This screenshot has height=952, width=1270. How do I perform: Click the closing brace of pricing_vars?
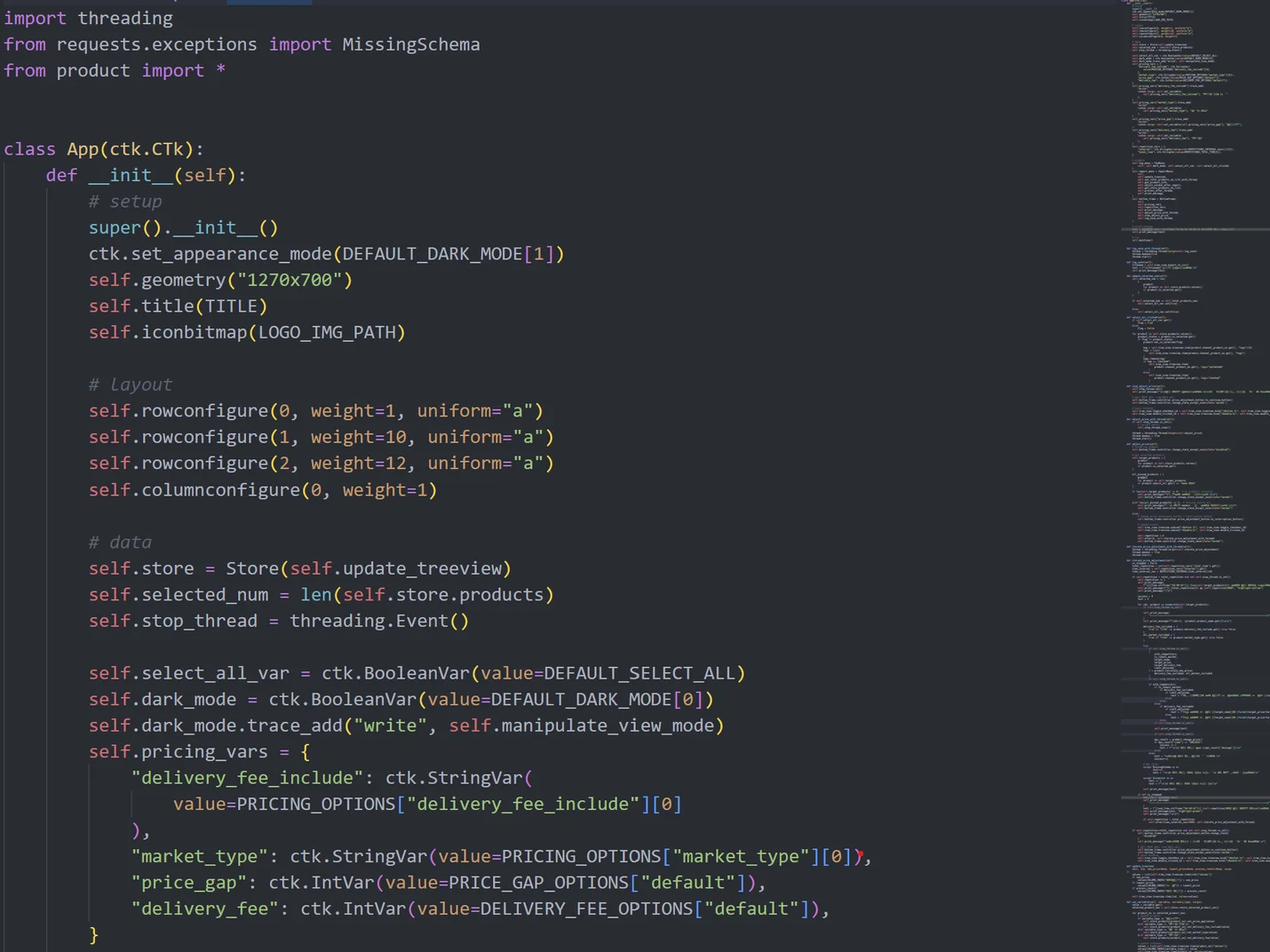tap(93, 935)
